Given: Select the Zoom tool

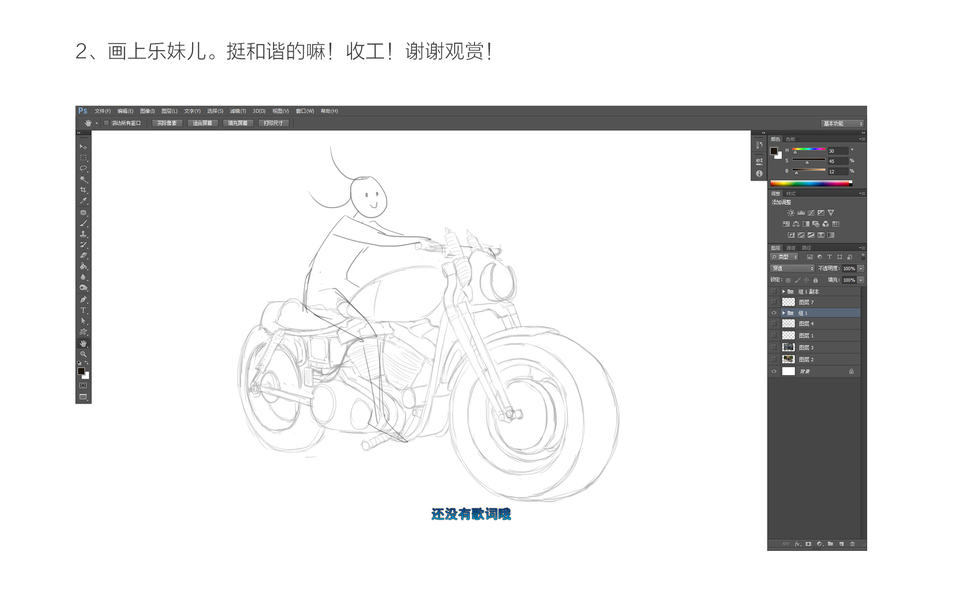Looking at the screenshot, I should coord(83,354).
